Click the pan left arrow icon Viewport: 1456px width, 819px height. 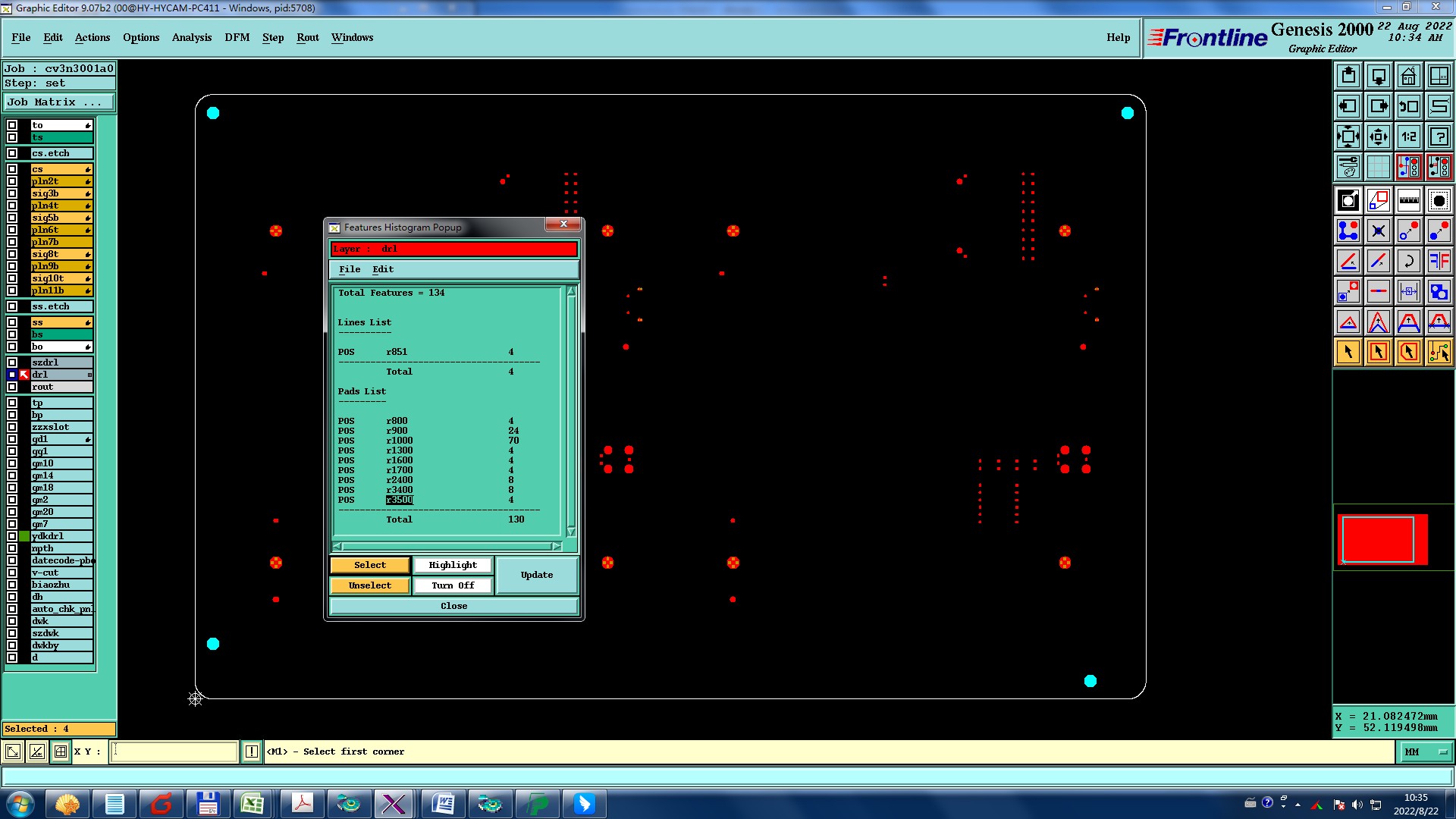click(x=1348, y=106)
